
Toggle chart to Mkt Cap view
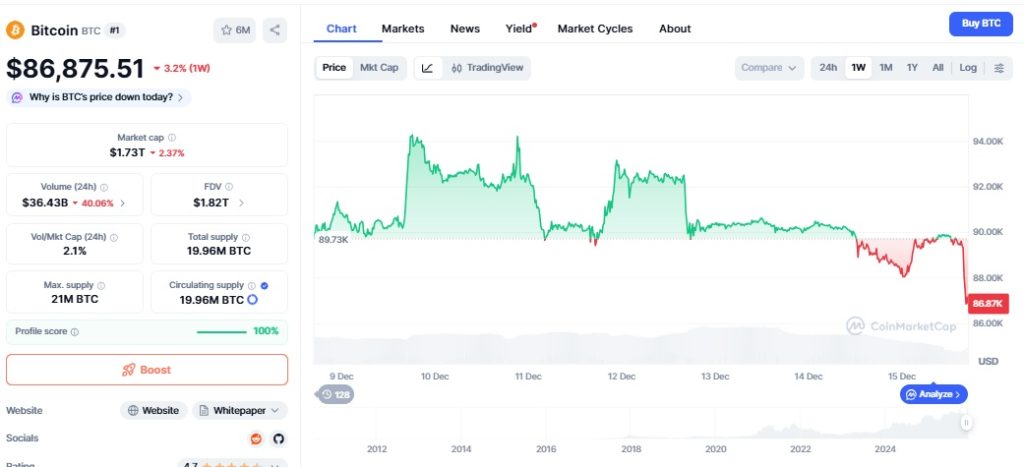click(x=379, y=68)
